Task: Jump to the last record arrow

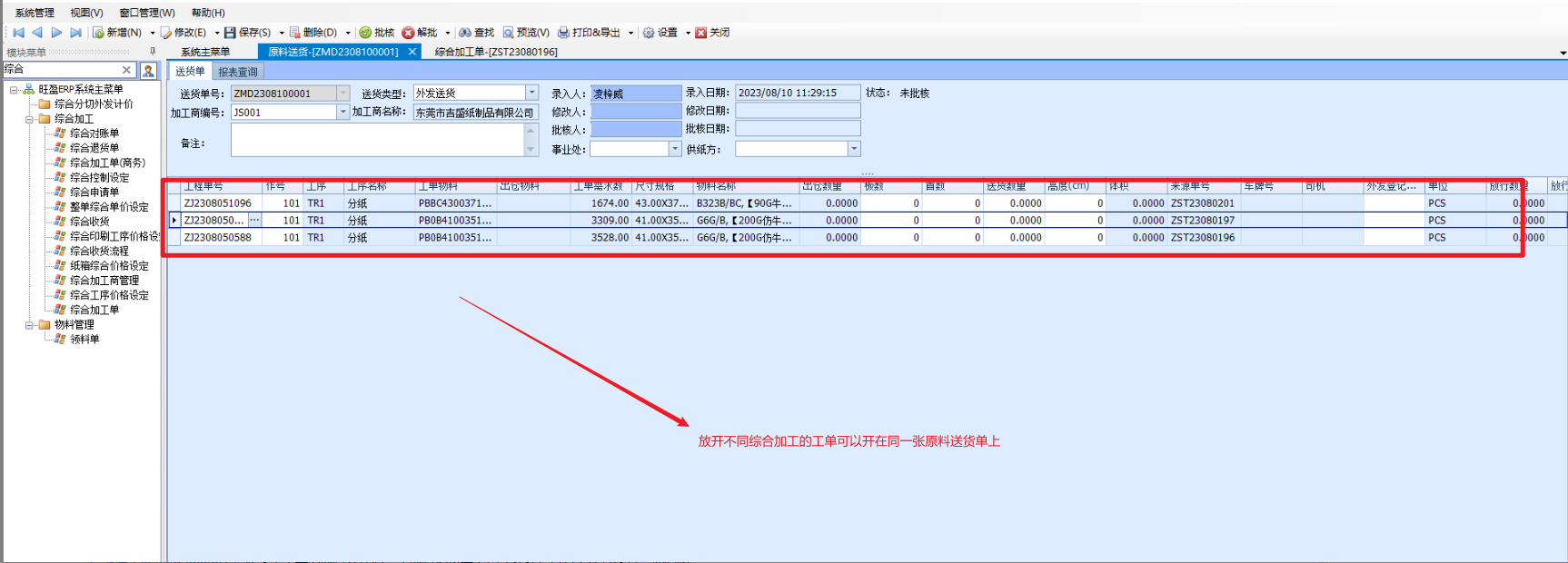Action: (75, 33)
